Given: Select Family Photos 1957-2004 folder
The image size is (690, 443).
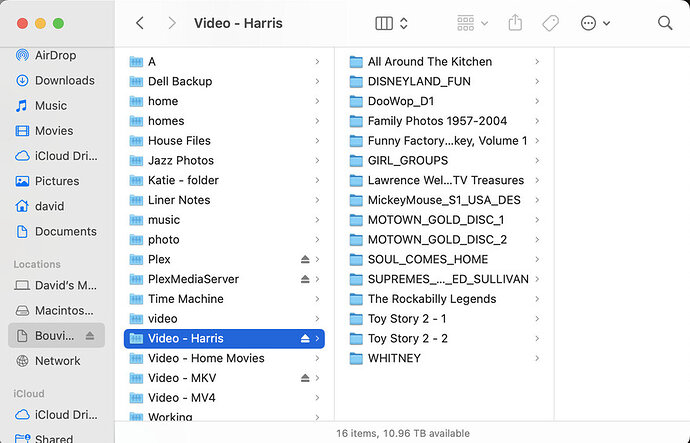Looking at the screenshot, I should pyautogui.click(x=444, y=121).
